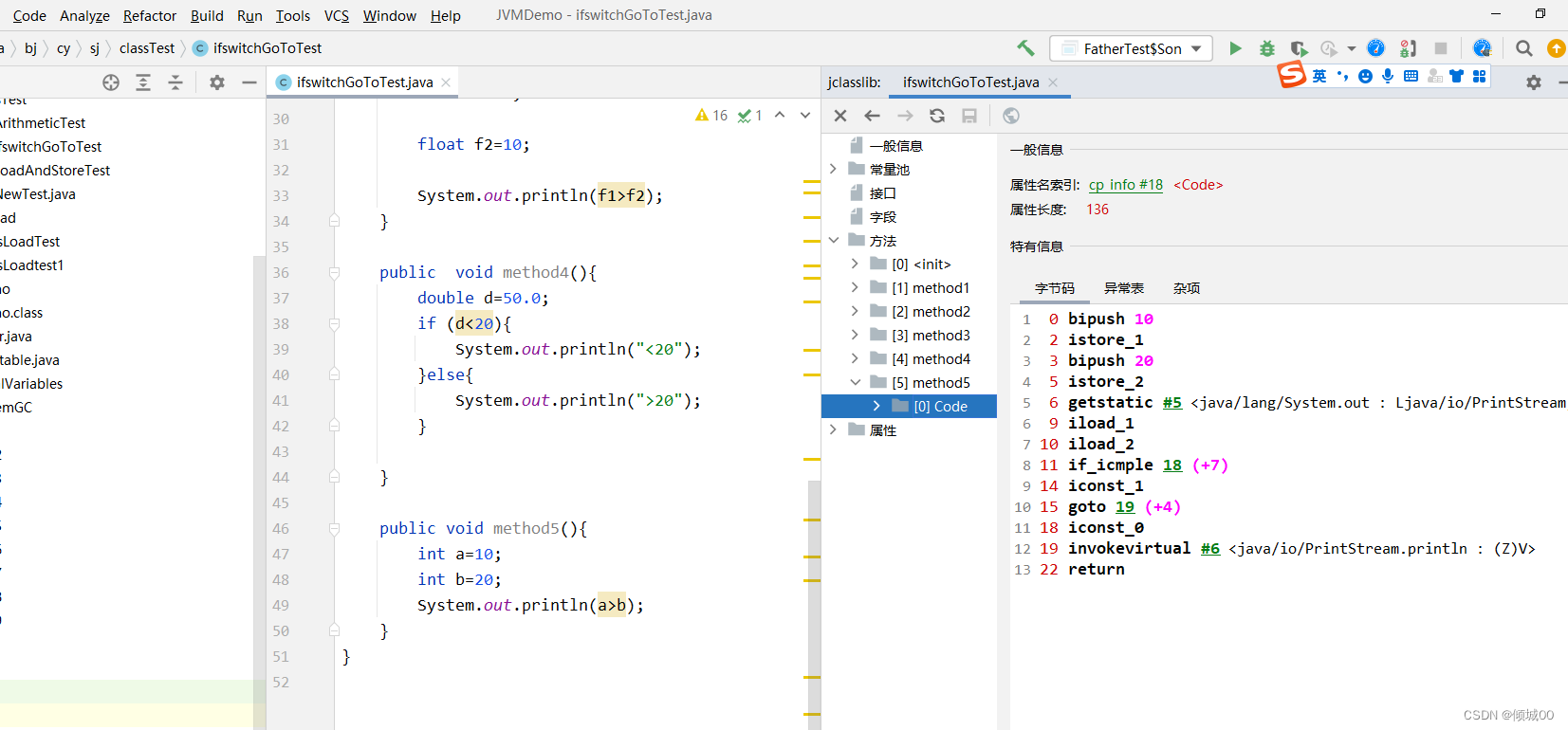Expand the [1] method1 node

pos(856,287)
